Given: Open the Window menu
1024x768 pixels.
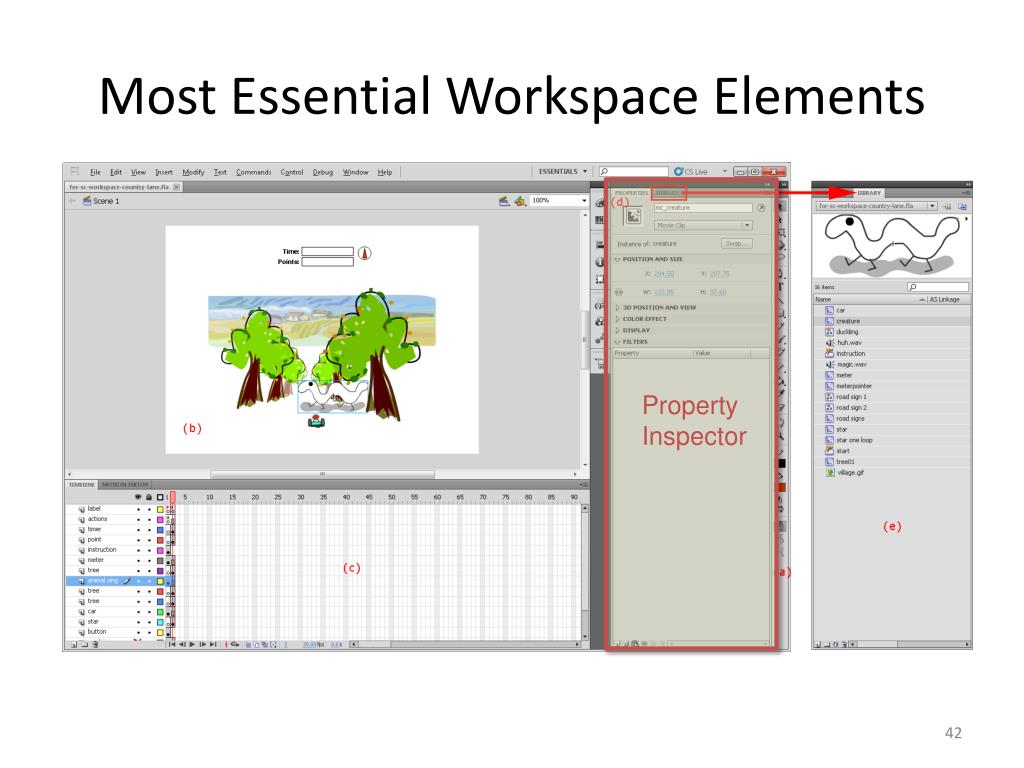Looking at the screenshot, I should [355, 172].
